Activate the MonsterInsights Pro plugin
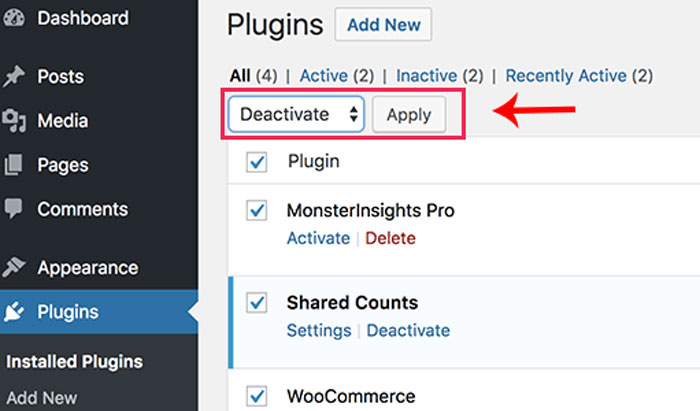 [x=318, y=238]
